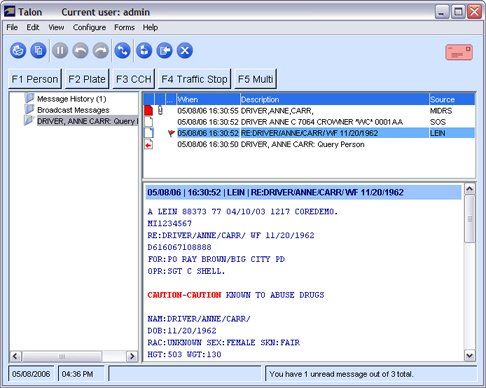Click the 05/08/2006 status bar date
This screenshot has width=486, height=388.
coord(31,374)
